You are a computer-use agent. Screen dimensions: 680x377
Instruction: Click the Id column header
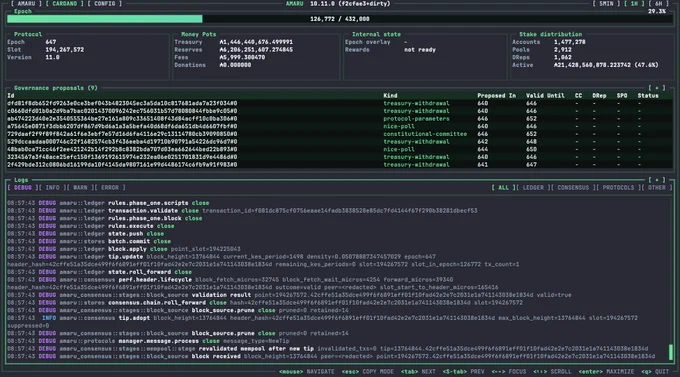click(x=11, y=96)
